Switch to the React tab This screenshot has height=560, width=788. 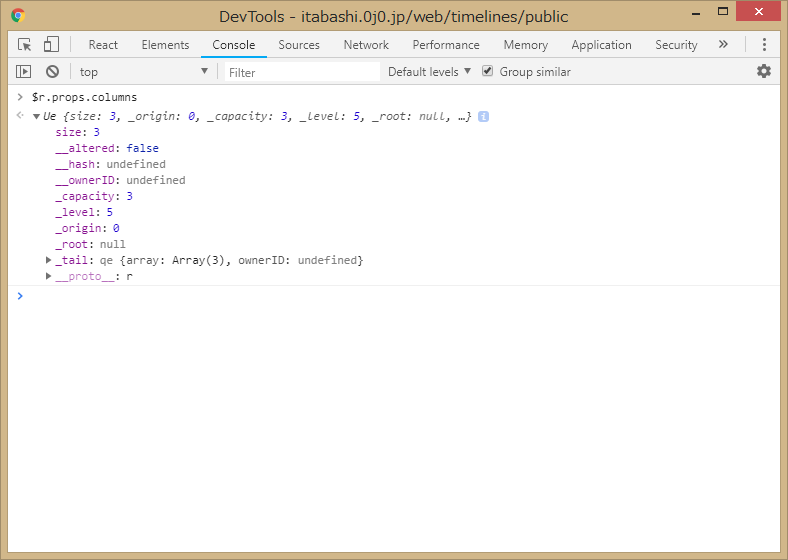(x=103, y=45)
